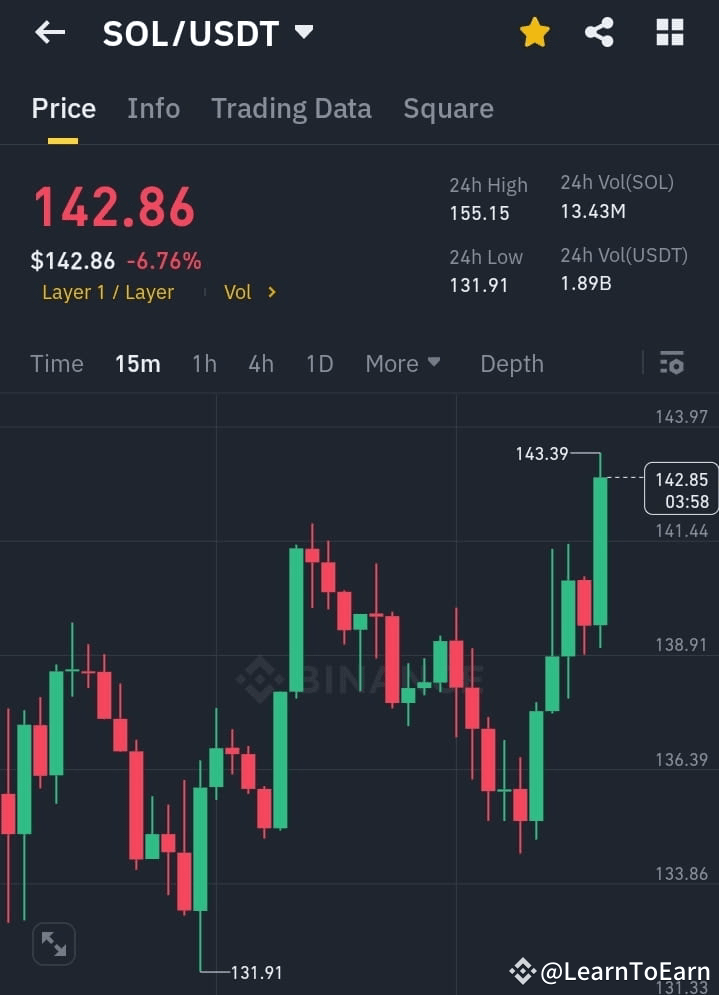The image size is (719, 995).
Task: Tap the LearnToEarn Binance logo icon
Action: tap(522, 969)
